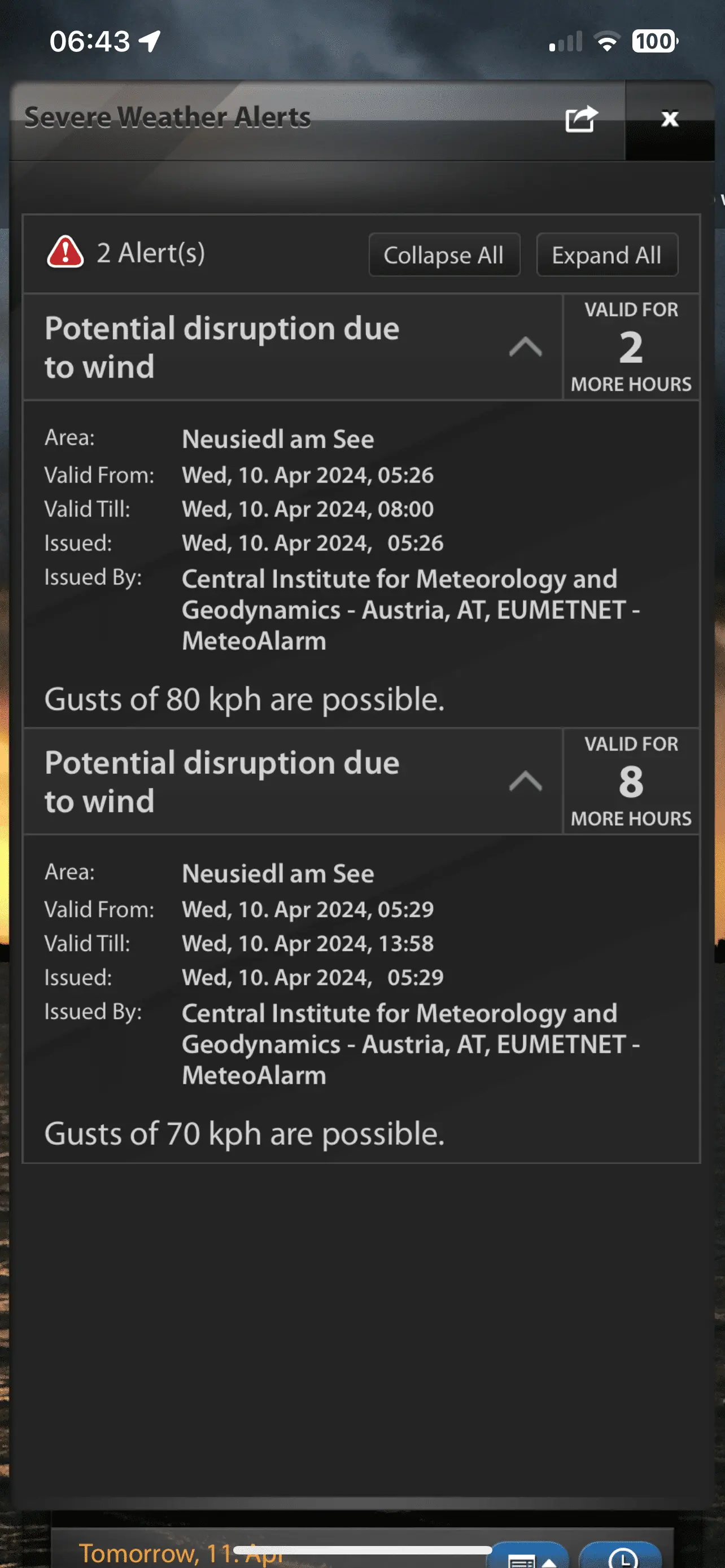Open the clock icon button at bottom
The image size is (725, 1568).
(621, 1557)
